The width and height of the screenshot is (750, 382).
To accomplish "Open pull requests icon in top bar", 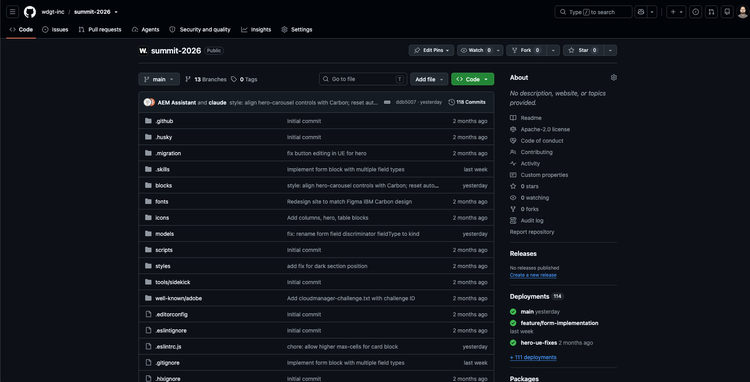I will tap(711, 12).
